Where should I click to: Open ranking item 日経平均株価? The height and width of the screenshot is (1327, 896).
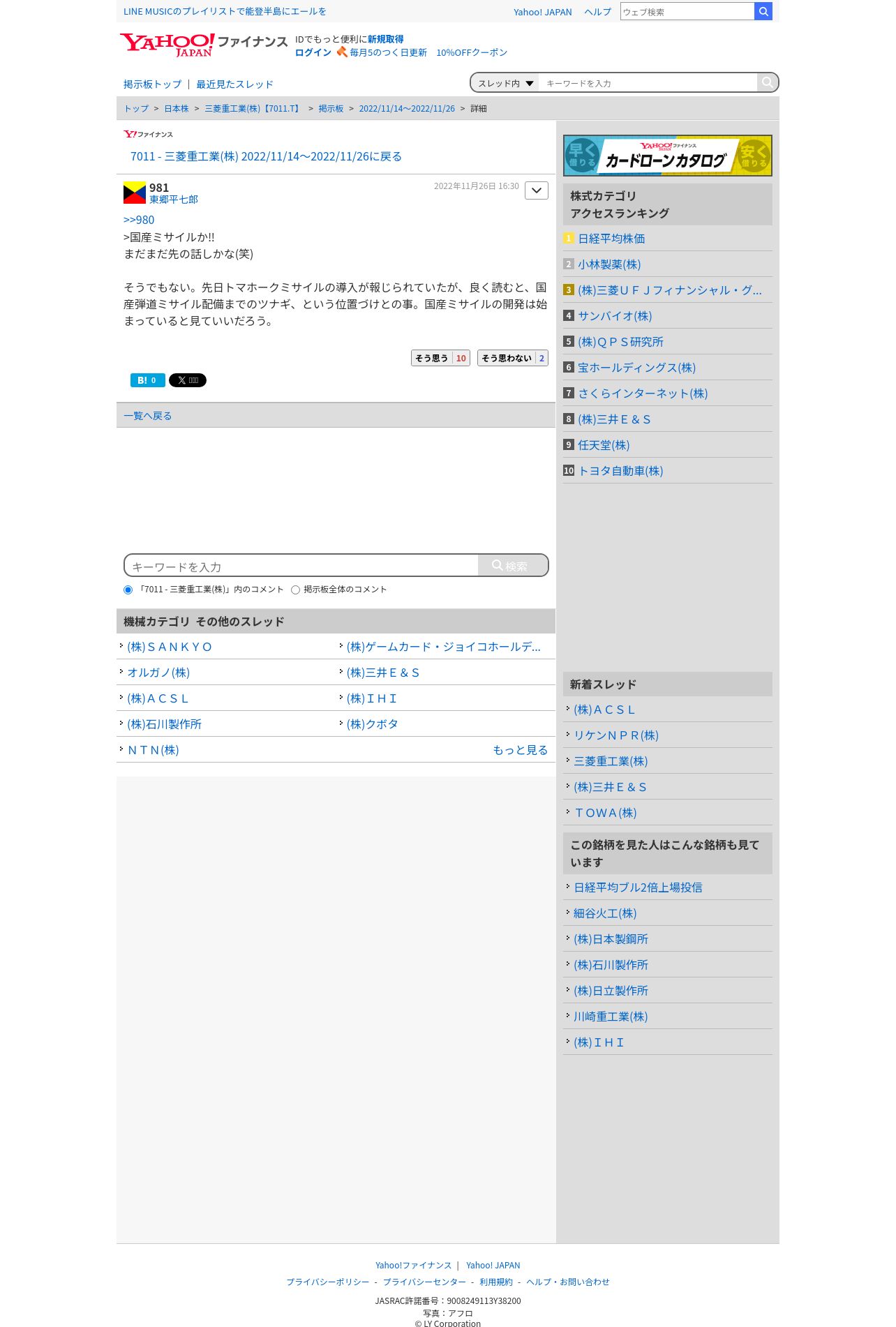(x=611, y=239)
